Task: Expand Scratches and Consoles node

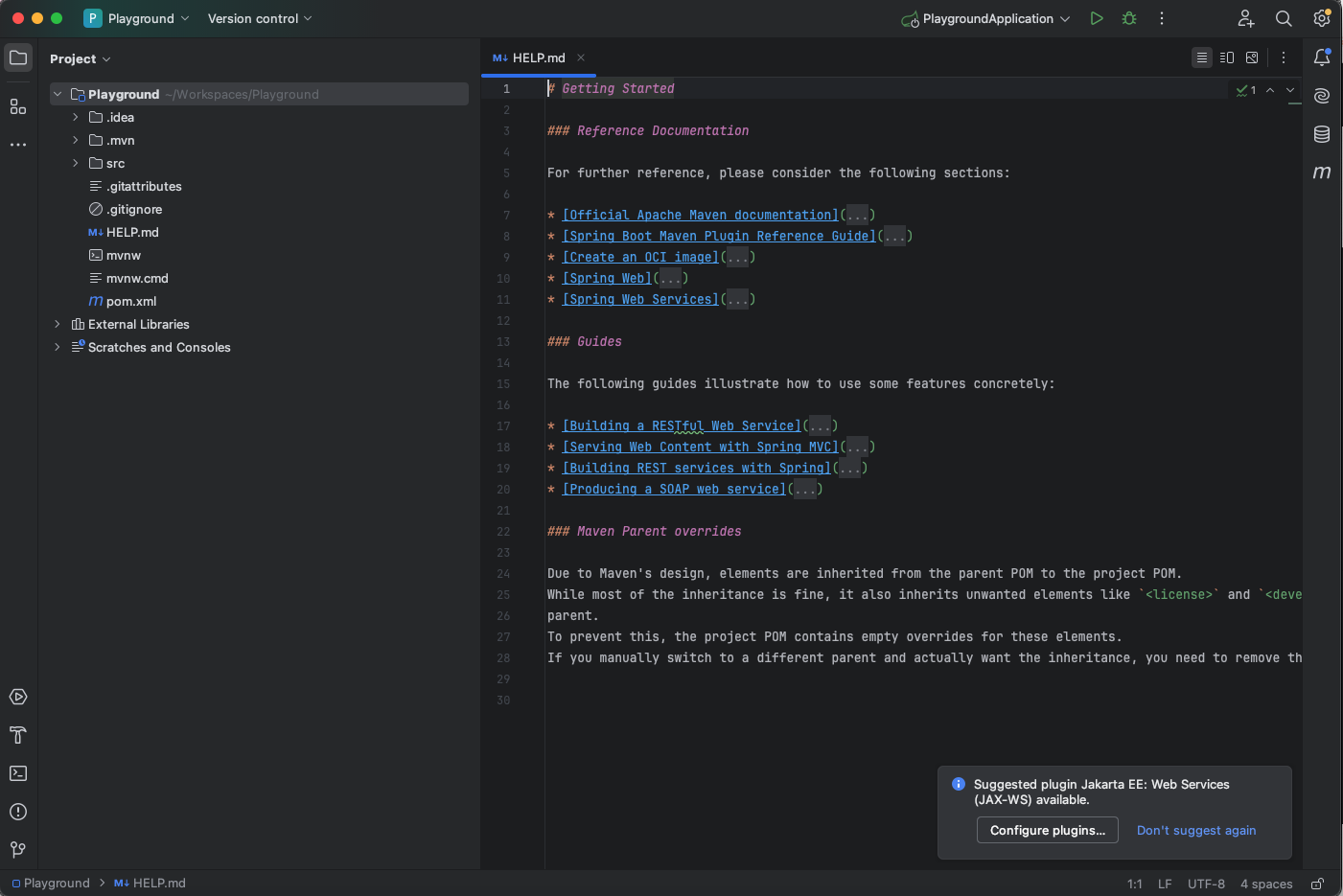Action: pyautogui.click(x=58, y=347)
